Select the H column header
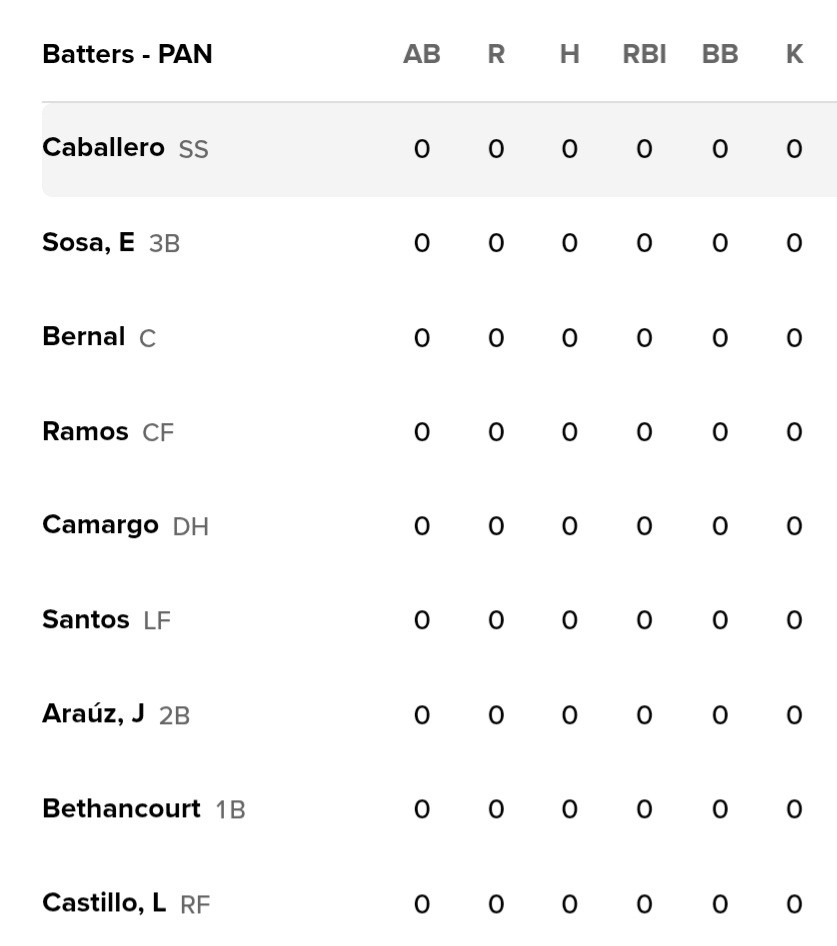Screen dimensions: 837x946 point(569,55)
